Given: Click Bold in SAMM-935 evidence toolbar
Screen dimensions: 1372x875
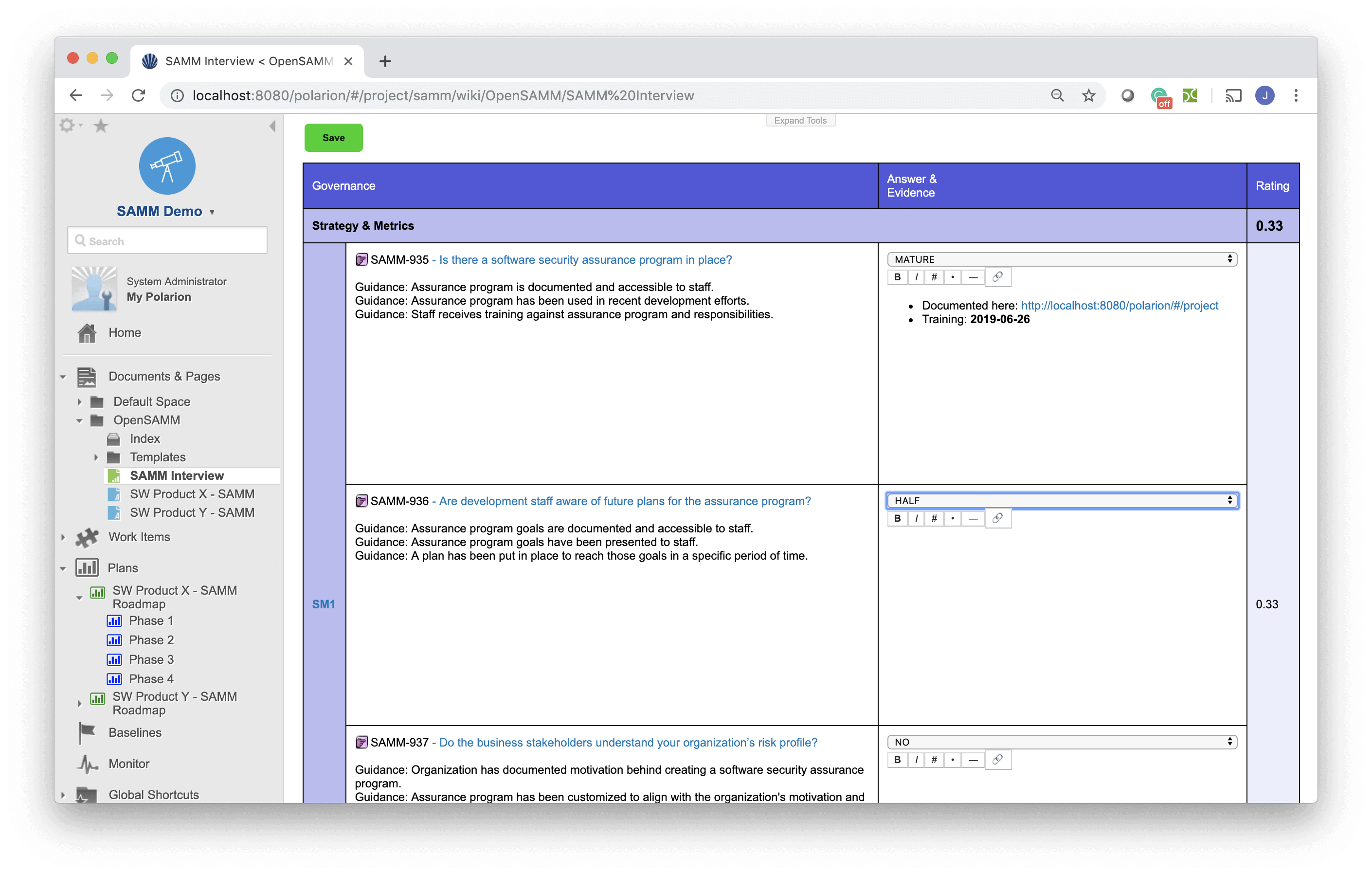Looking at the screenshot, I should pyautogui.click(x=897, y=277).
